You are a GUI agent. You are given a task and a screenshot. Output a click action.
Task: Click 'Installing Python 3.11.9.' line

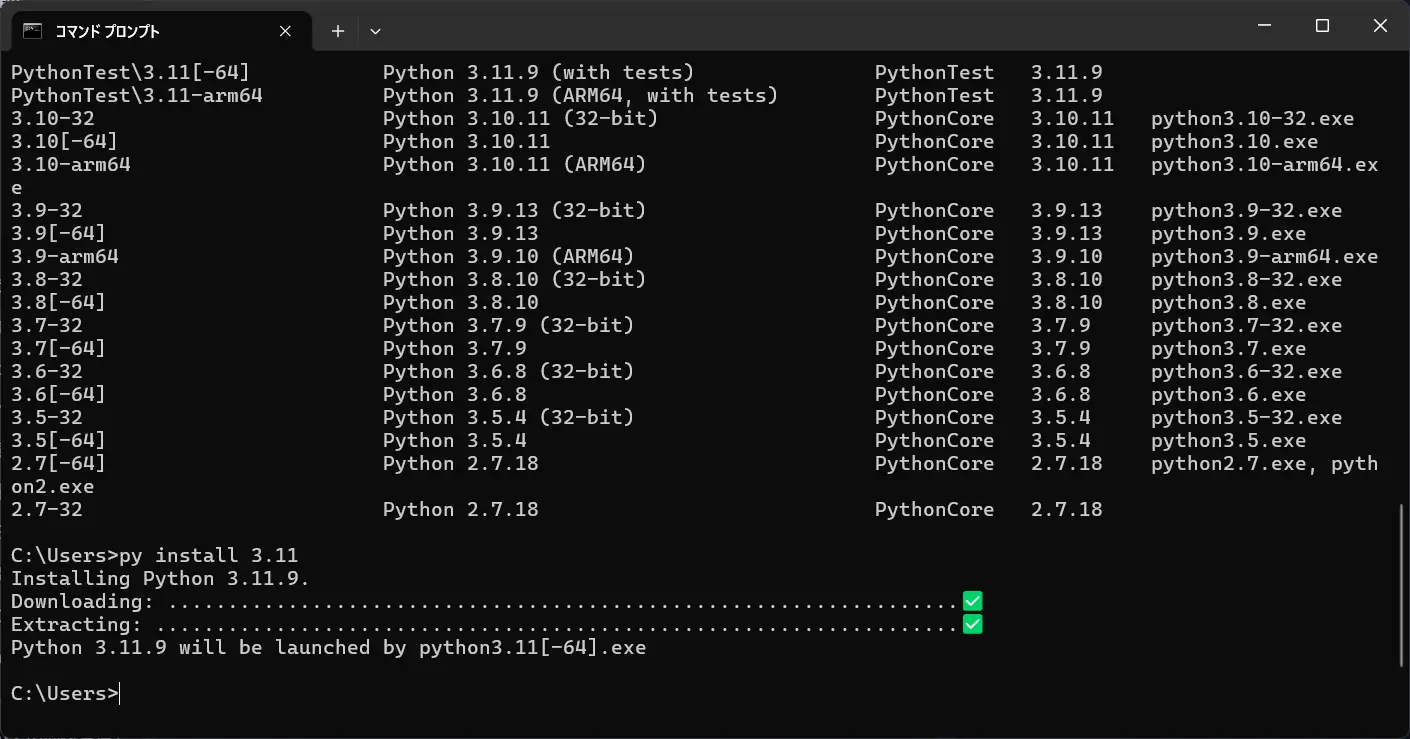pyautogui.click(x=160, y=578)
